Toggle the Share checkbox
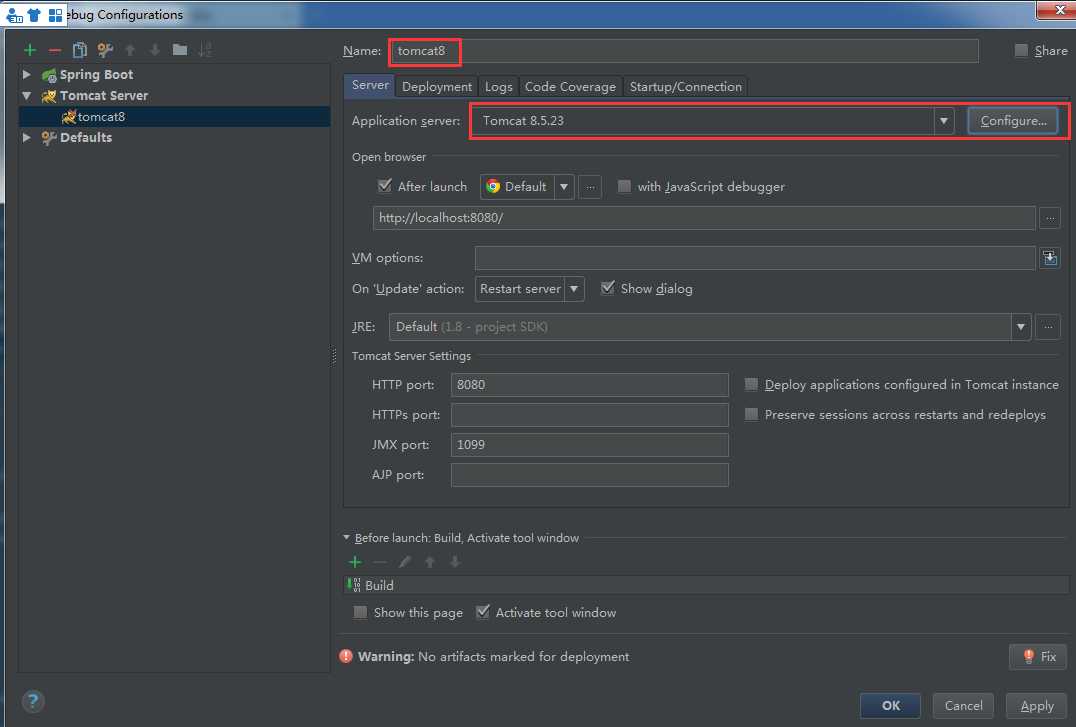Screen dimensions: 1076x727 click(1021, 50)
